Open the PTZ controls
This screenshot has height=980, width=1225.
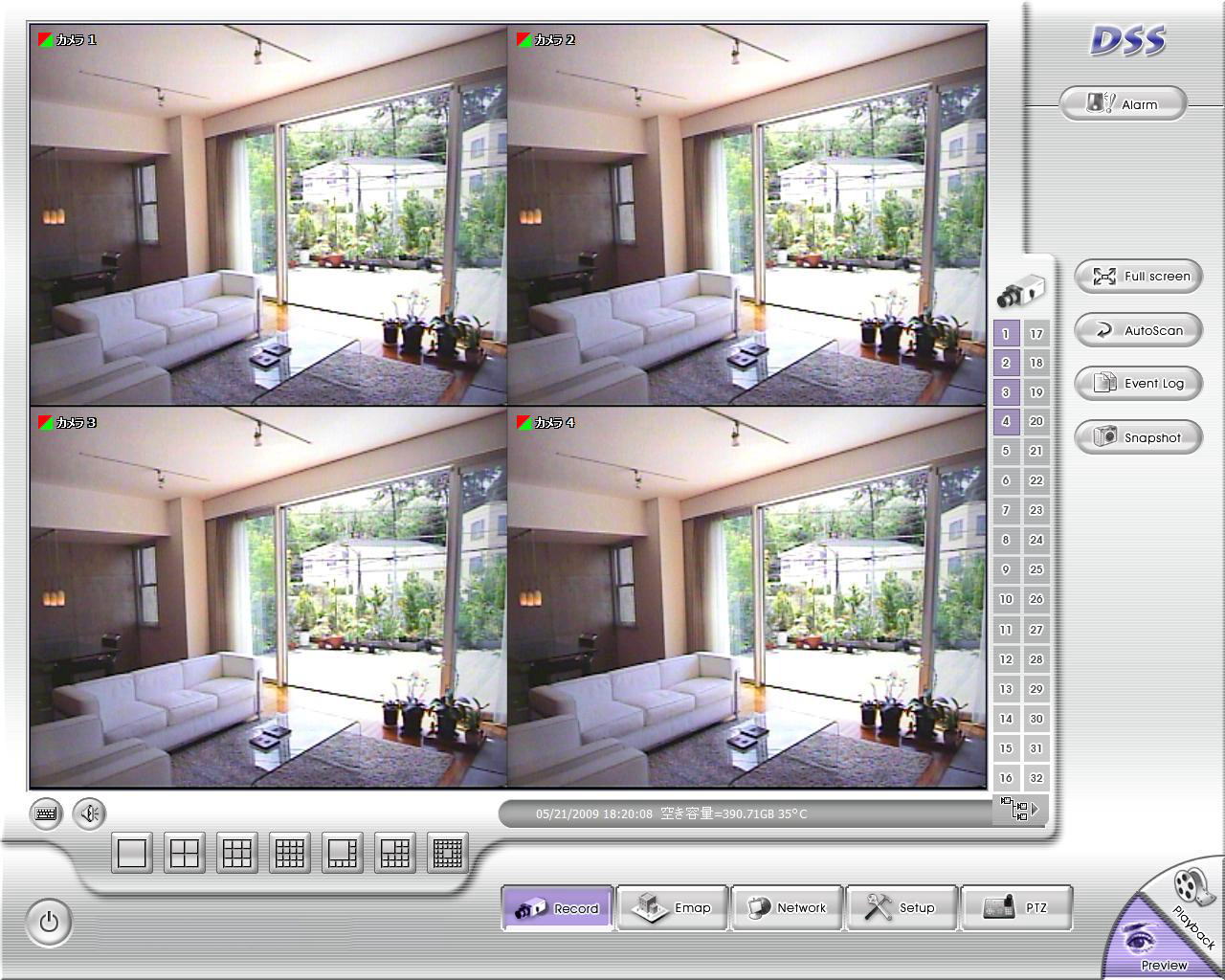[x=1016, y=908]
